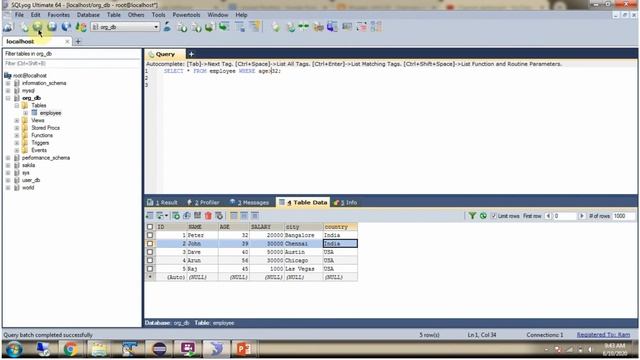Screen dimensions: 640x360
Task: Check the row checkbox for Raj
Action: point(150,269)
